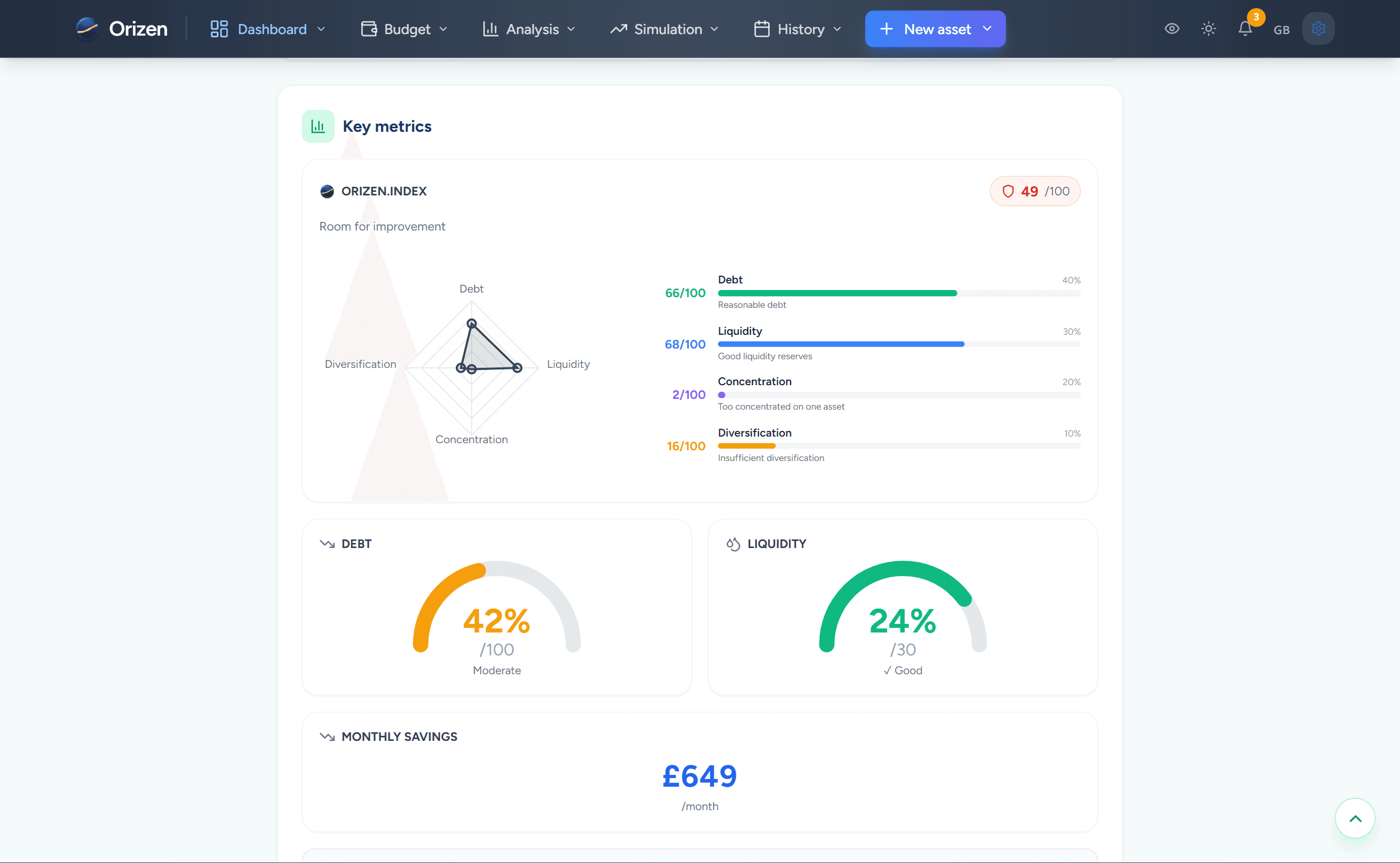Click the Insufficient diversification caption
The height and width of the screenshot is (863, 1400).
[771, 458]
